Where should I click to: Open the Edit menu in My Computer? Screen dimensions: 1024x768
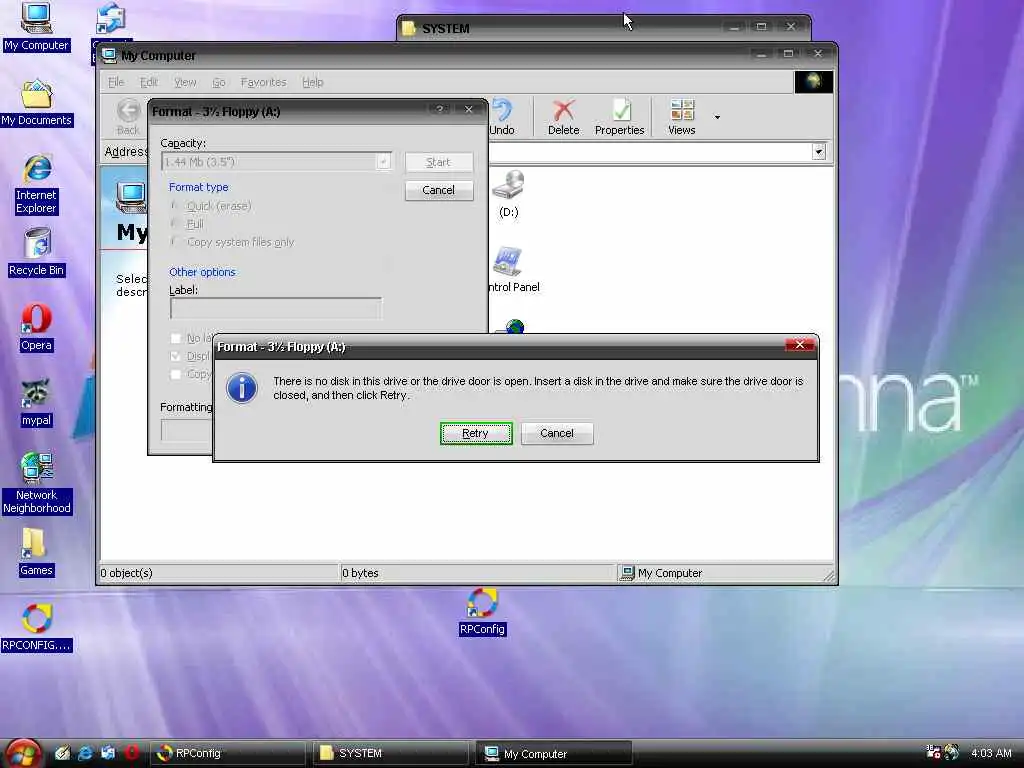click(148, 82)
